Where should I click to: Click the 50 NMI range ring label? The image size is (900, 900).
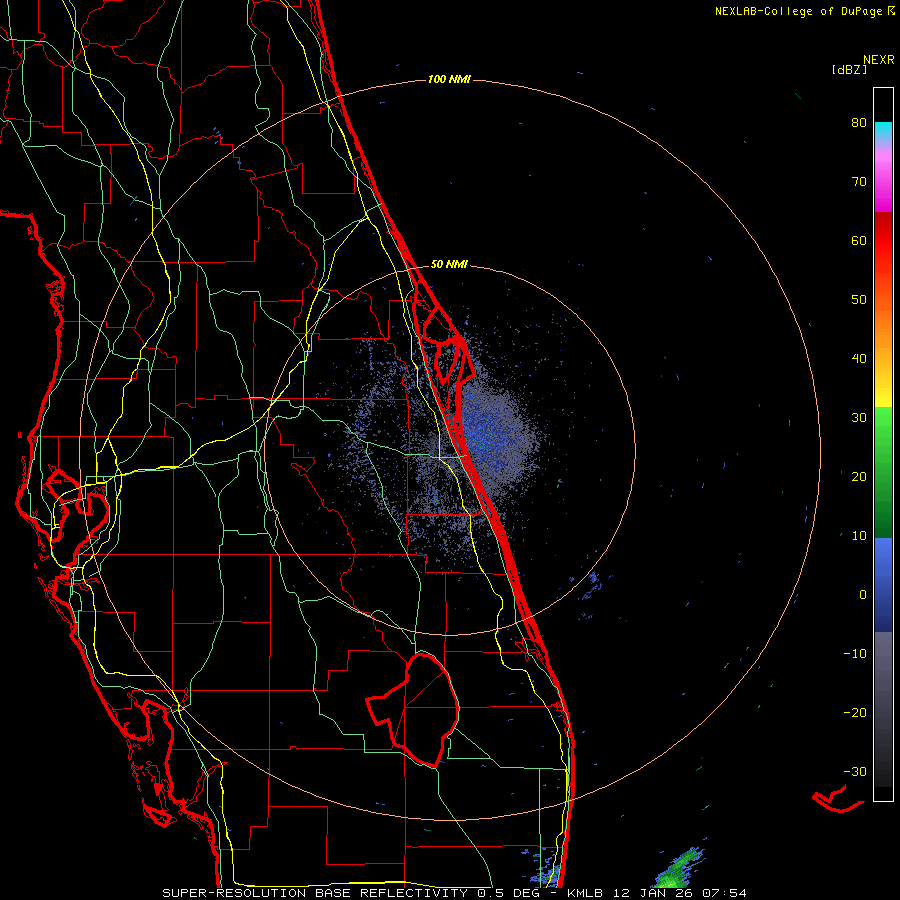[x=449, y=265]
